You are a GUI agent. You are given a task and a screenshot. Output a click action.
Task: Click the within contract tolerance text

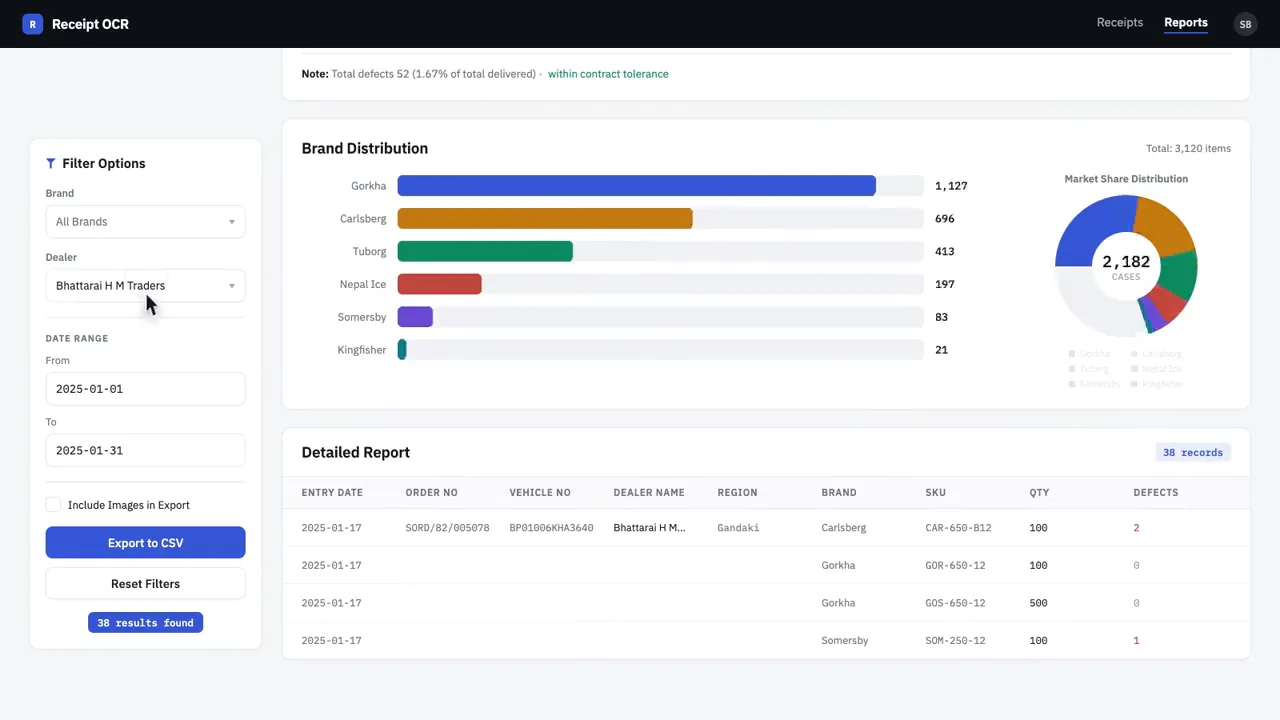(x=608, y=74)
